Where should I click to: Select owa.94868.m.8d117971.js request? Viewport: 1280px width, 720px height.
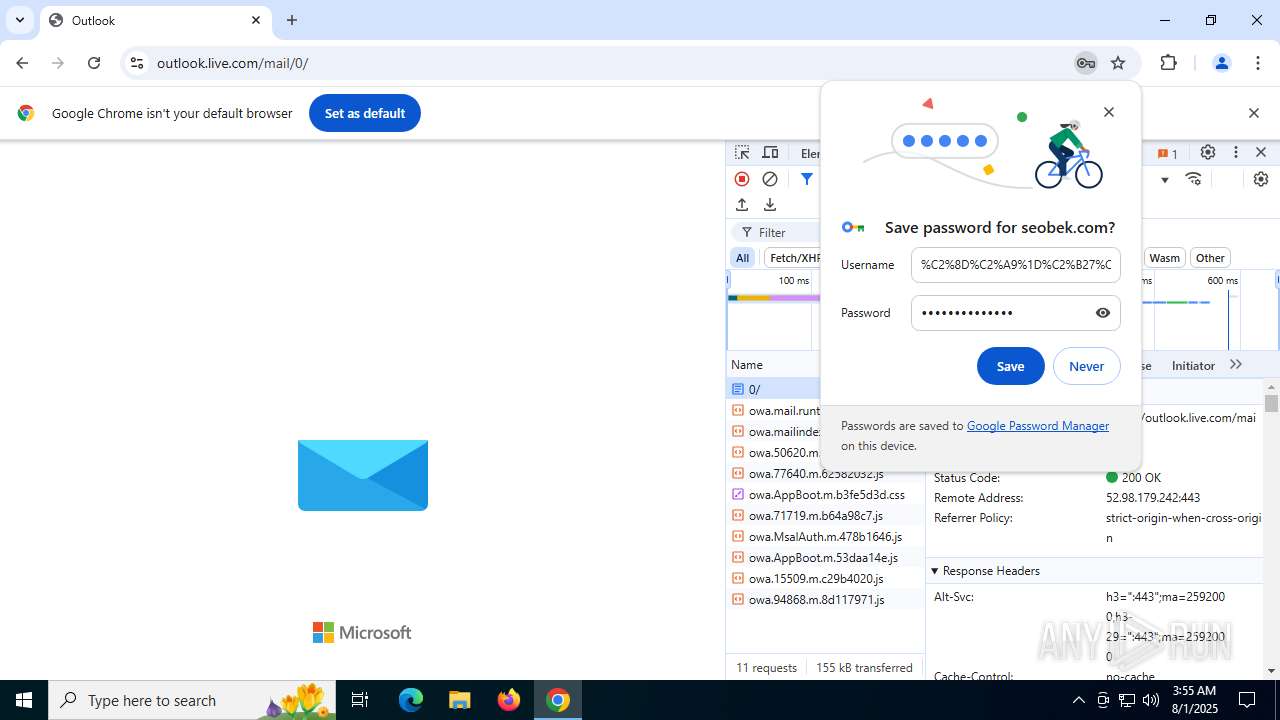click(x=825, y=600)
